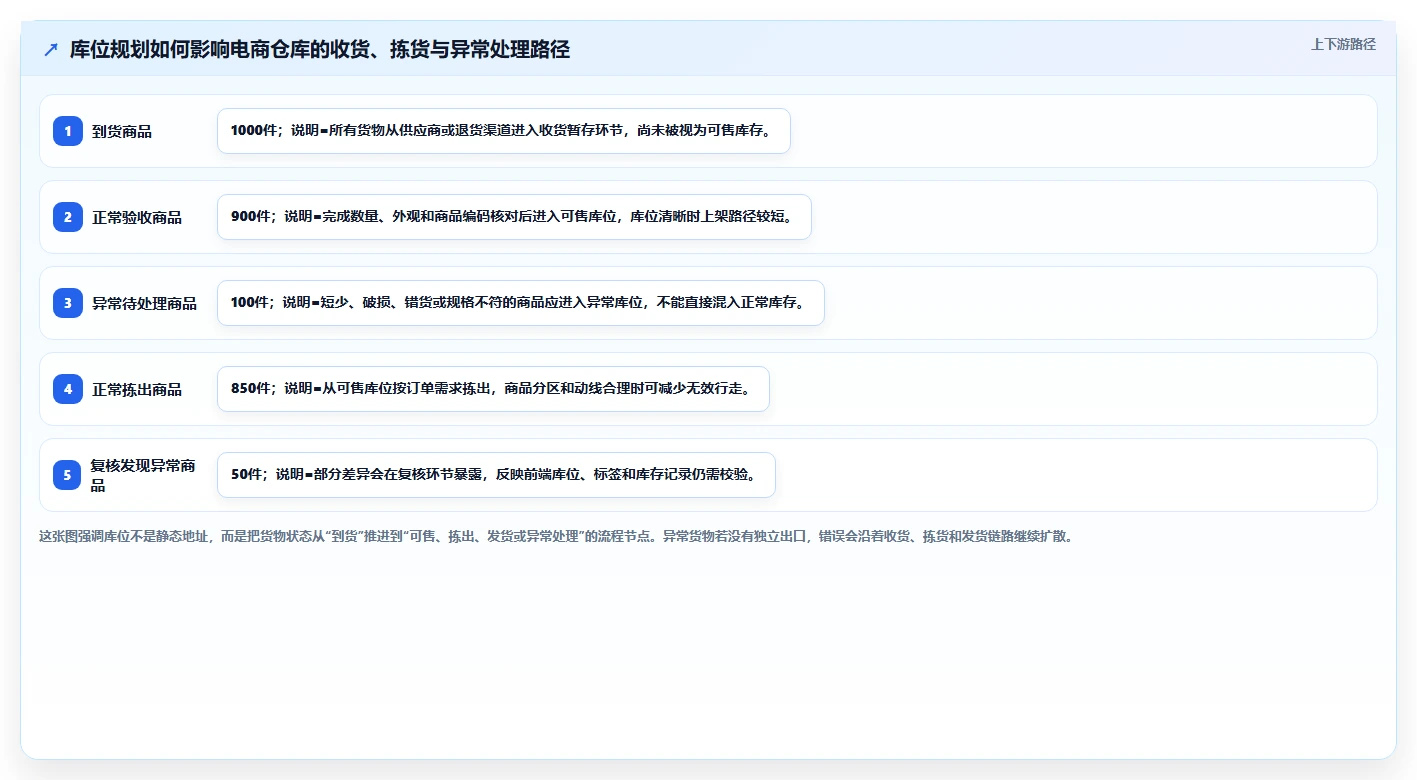Open the 50件 description box about 复核环节
1417x780 pixels.
(496, 475)
